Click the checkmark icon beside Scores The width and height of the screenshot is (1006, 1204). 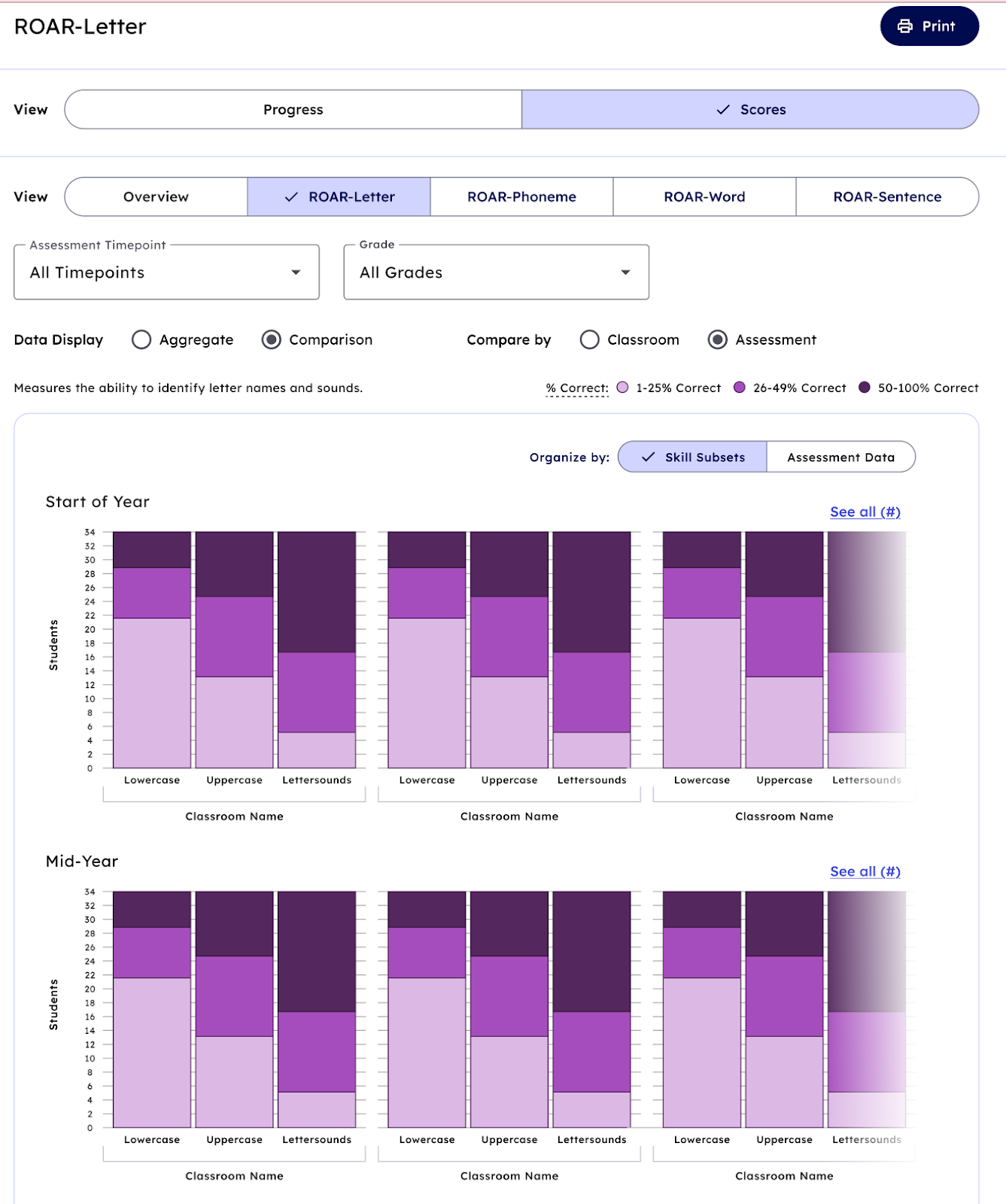click(x=723, y=110)
